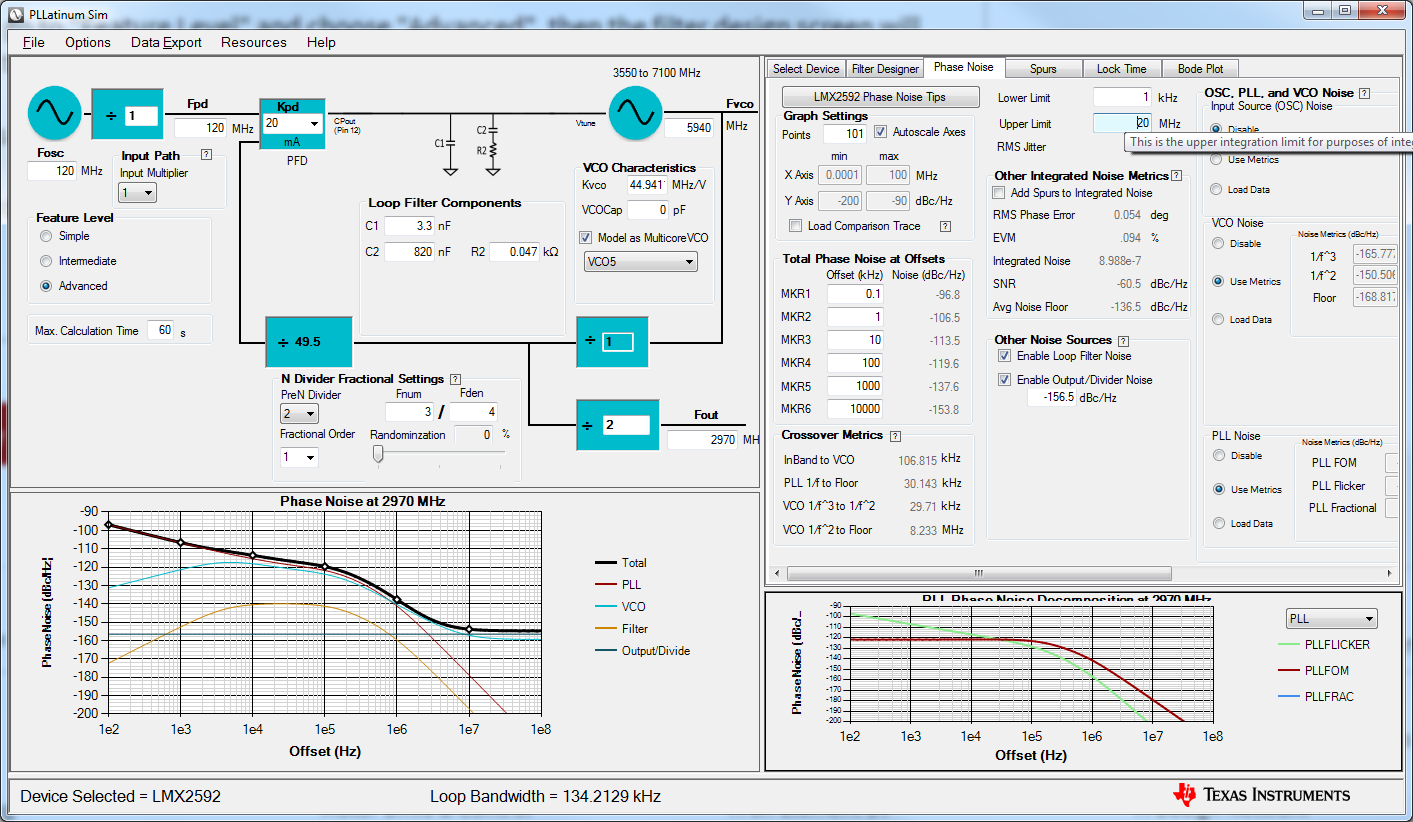Toggle the Autoscale Axes checkbox
Image resolution: width=1413 pixels, height=822 pixels.
880,132
